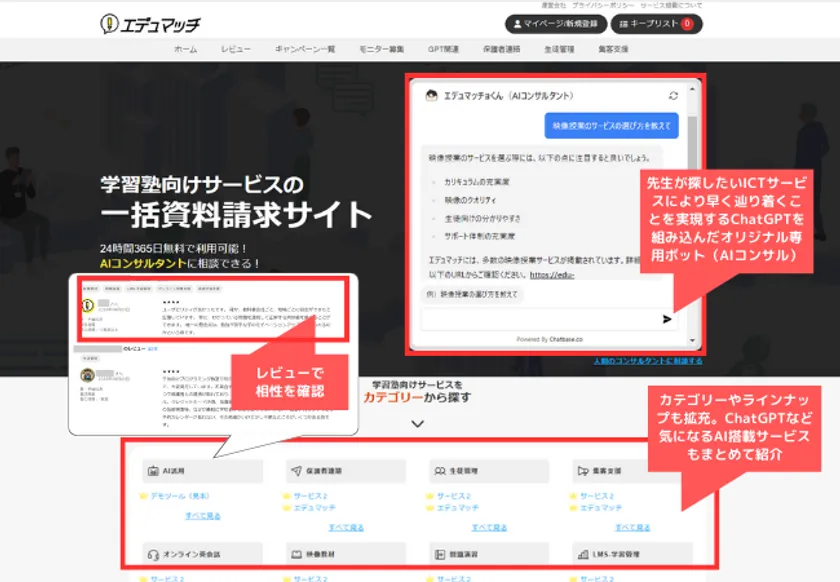
Task: Click 生徒管理 people category icon
Action: [440, 471]
